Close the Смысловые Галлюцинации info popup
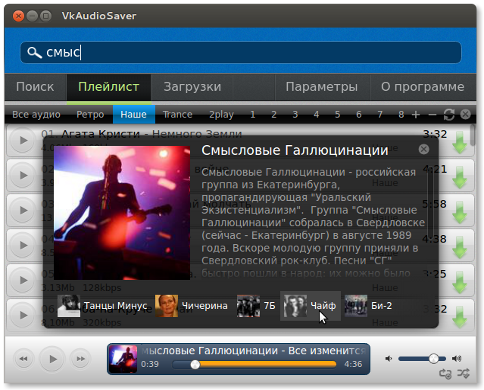This screenshot has width=484, height=390. tap(424, 149)
